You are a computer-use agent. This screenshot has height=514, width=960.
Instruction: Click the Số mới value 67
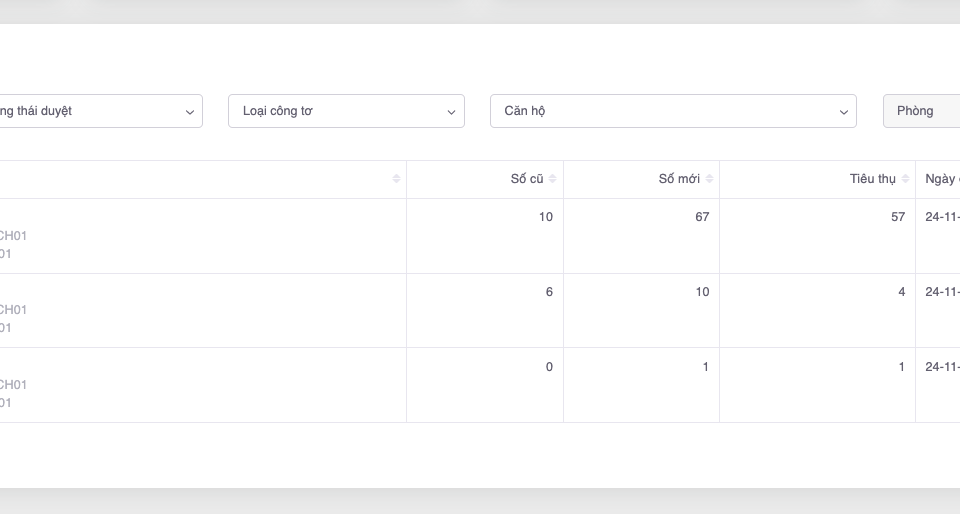click(702, 217)
